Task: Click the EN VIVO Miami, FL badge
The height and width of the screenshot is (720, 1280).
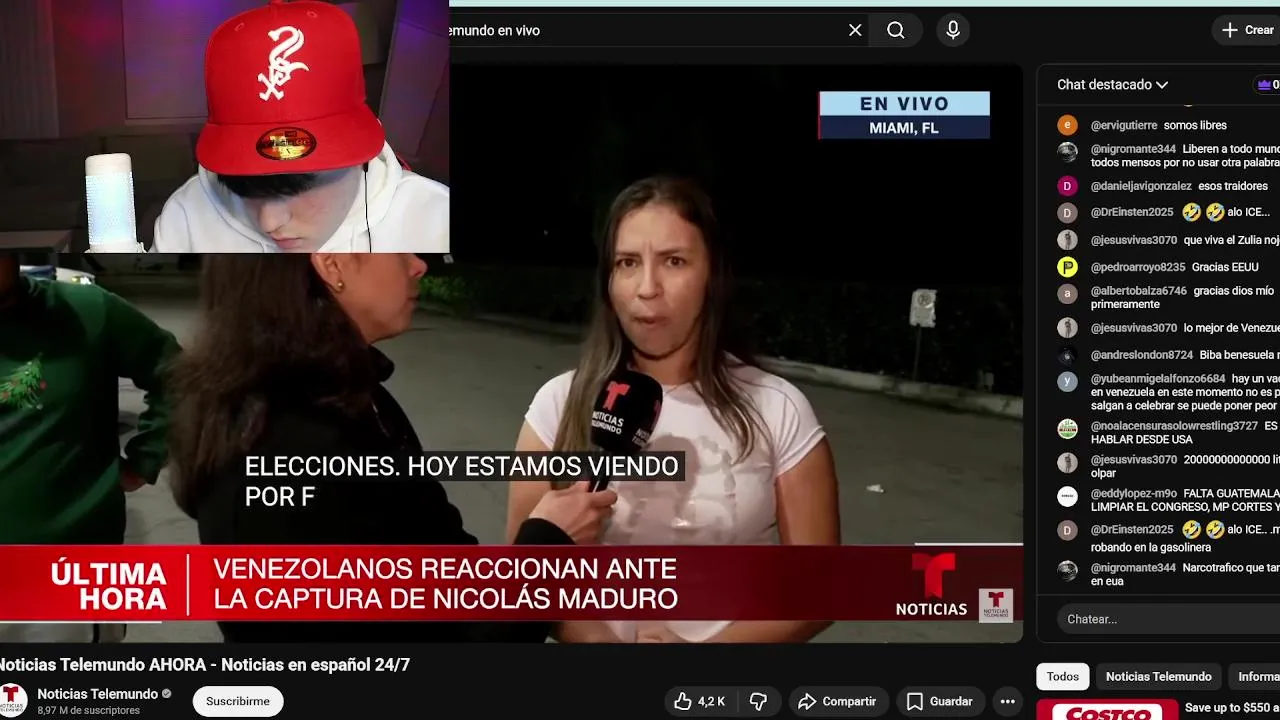Action: 904,115
